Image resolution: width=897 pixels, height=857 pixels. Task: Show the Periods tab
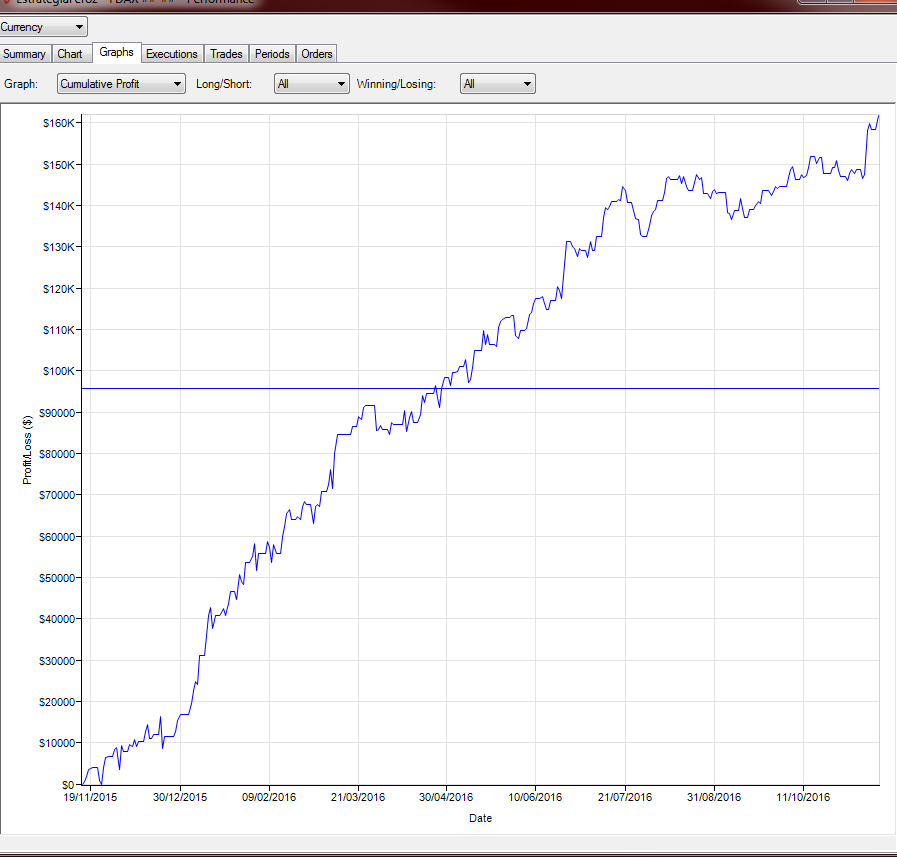272,54
